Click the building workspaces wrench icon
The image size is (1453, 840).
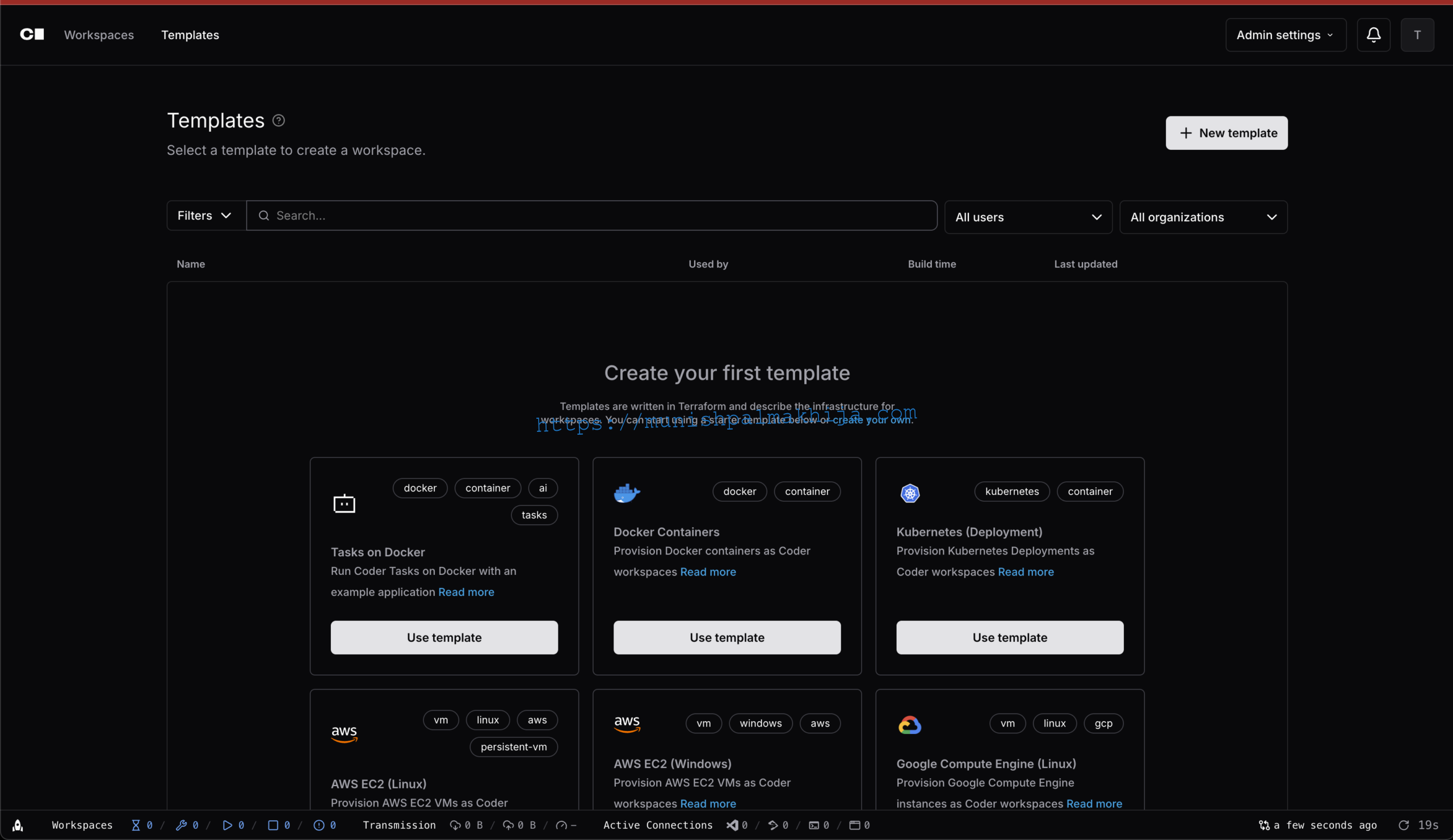click(x=181, y=825)
